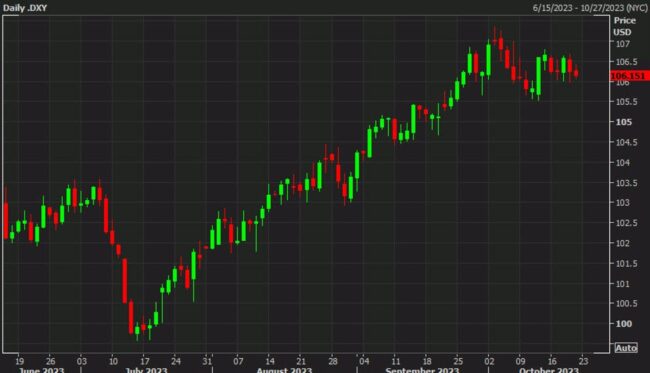Click the 23 October date axis label
Image resolution: width=650 pixels, height=373 pixels.
click(583, 361)
